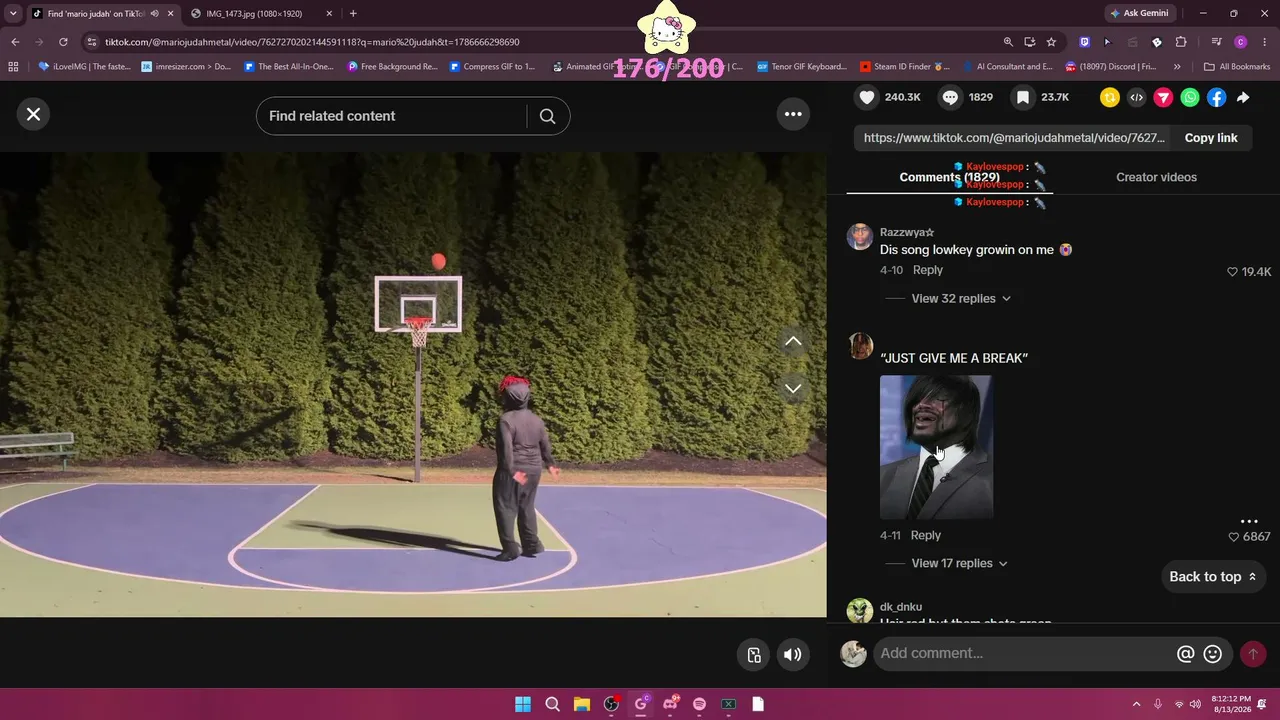Like Razzwya's comment with the heart
The image size is (1280, 720).
tap(1232, 272)
